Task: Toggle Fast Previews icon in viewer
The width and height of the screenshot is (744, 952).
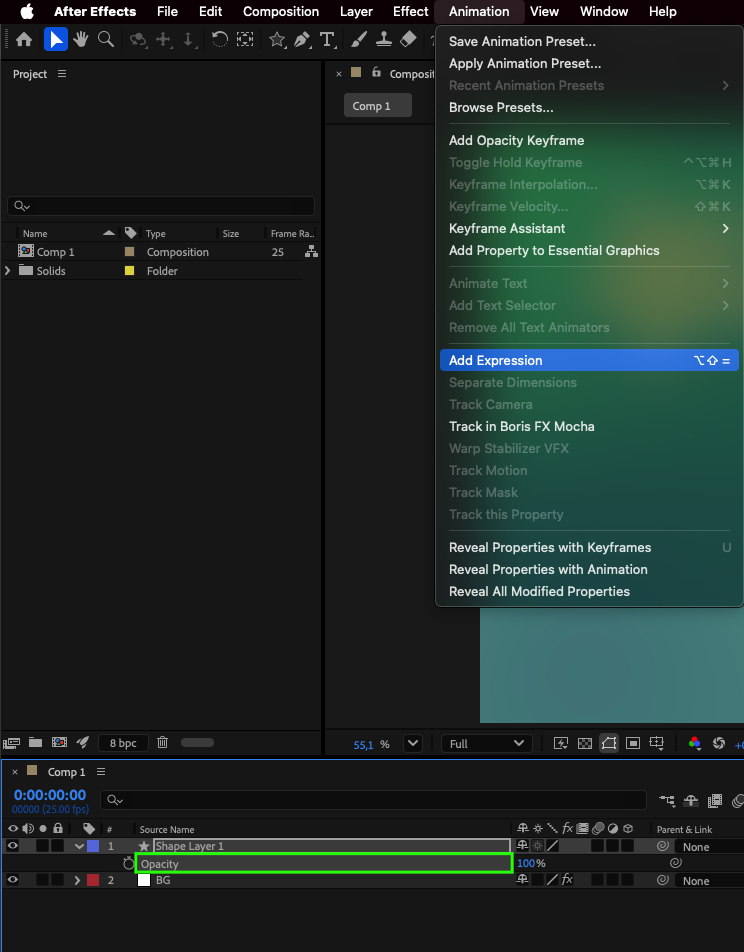Action: point(561,743)
